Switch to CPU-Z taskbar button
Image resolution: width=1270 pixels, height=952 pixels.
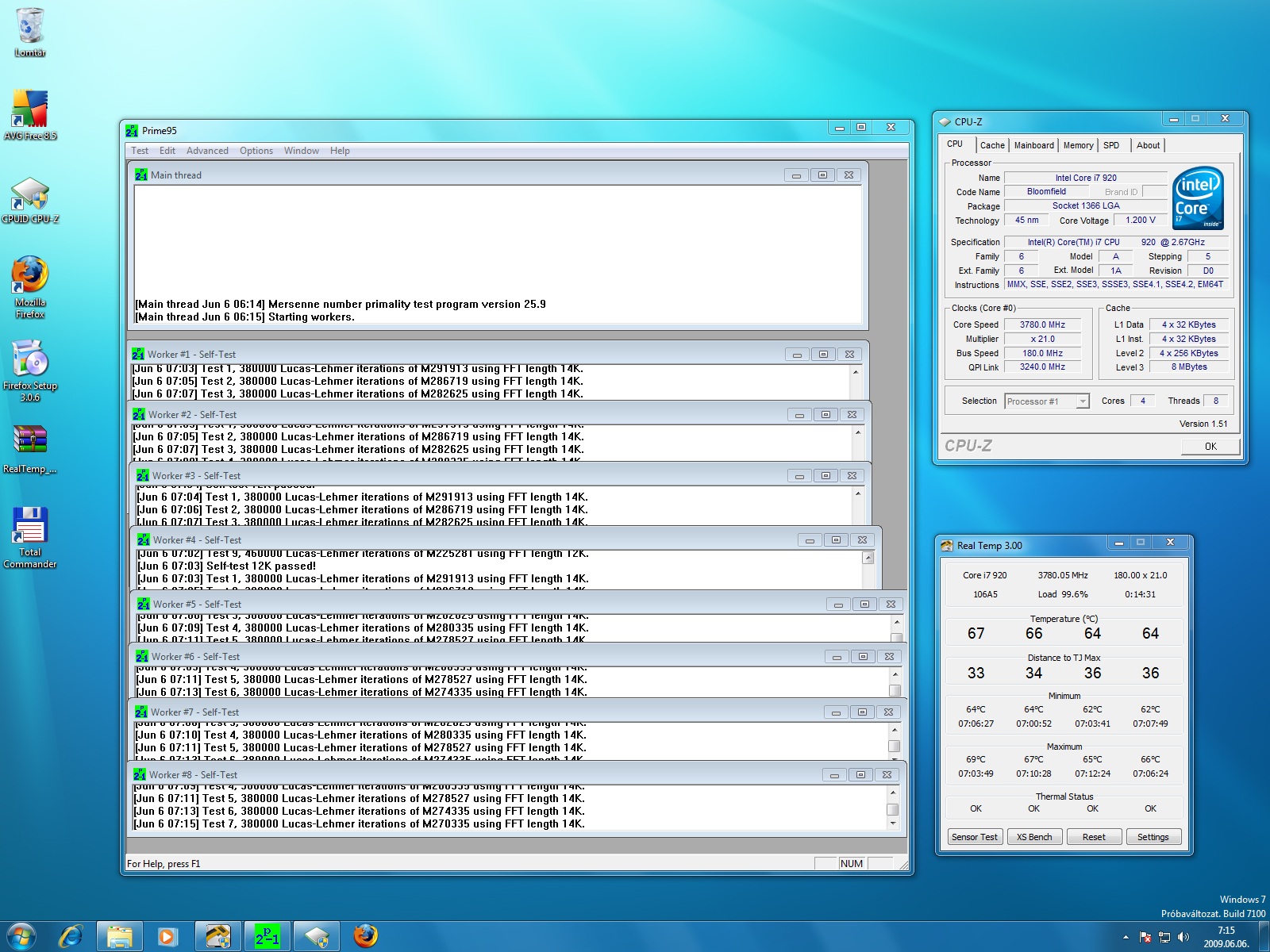(317, 937)
